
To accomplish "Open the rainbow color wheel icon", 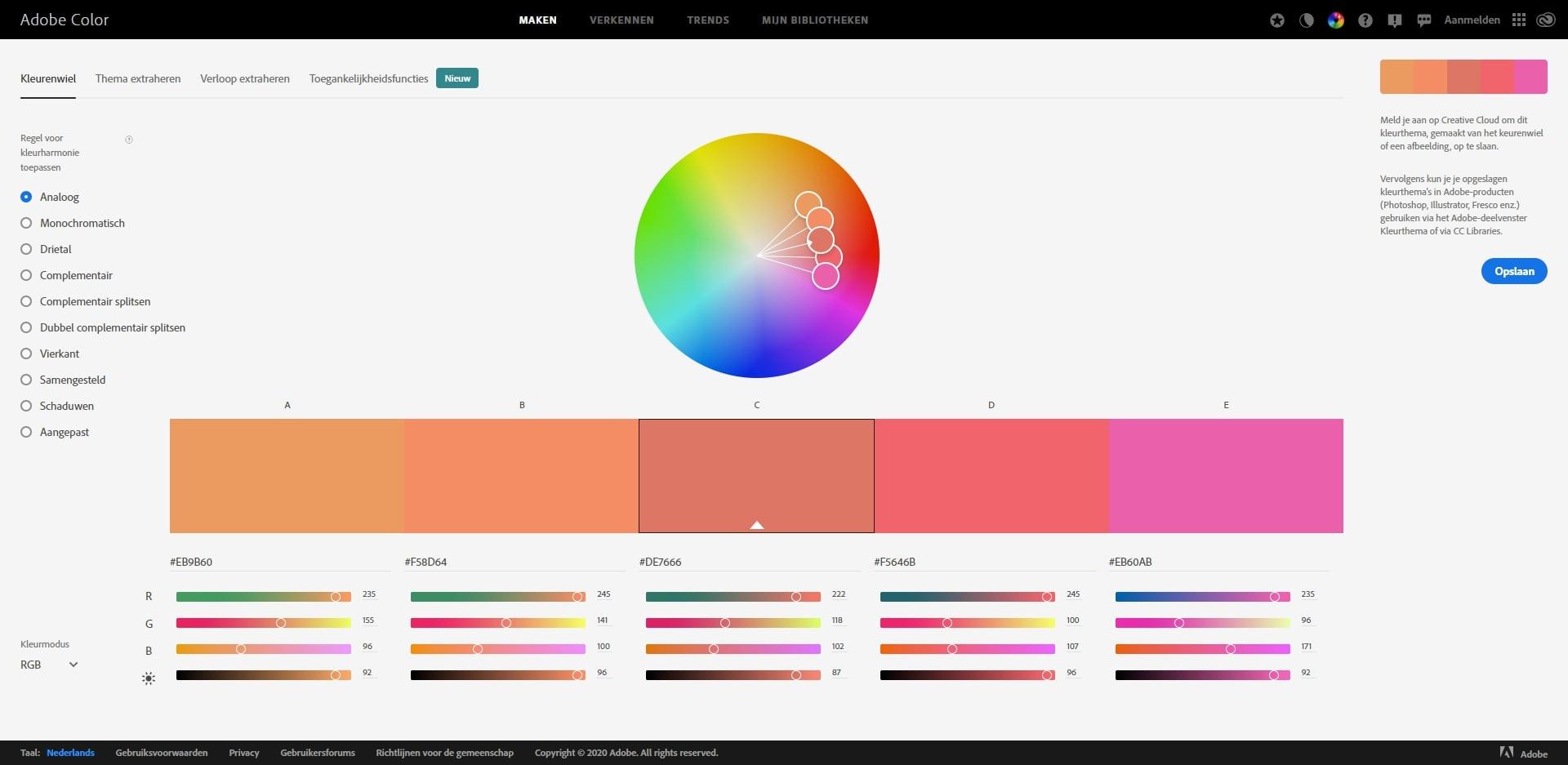I will point(1336,20).
